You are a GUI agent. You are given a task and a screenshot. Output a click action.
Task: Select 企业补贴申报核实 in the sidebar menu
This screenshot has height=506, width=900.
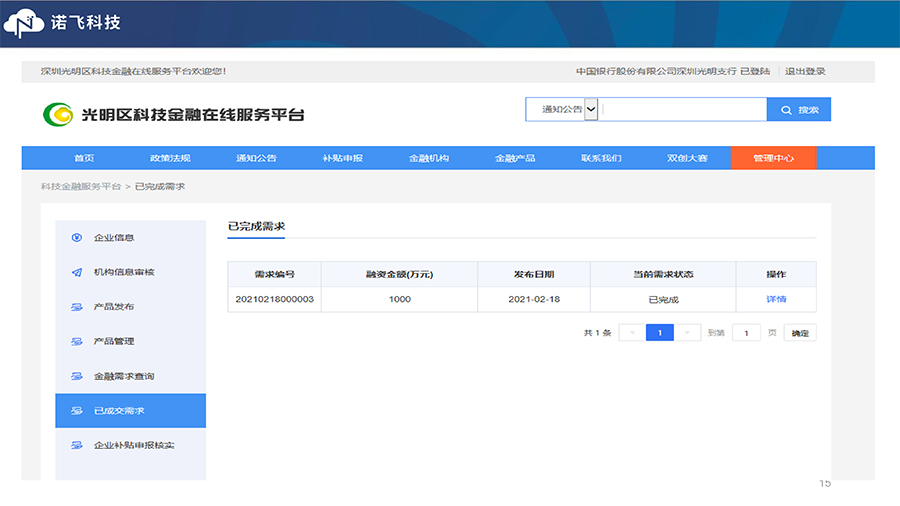click(x=130, y=445)
